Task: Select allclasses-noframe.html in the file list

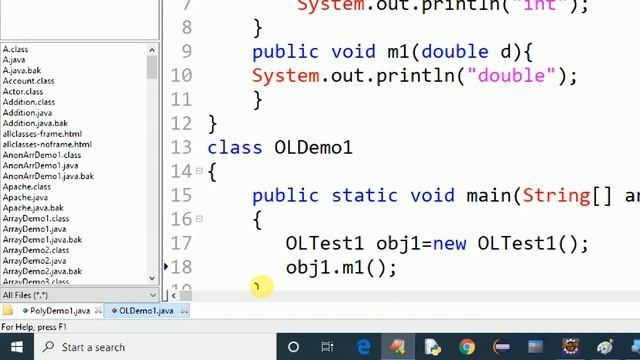Action: pos(47,144)
